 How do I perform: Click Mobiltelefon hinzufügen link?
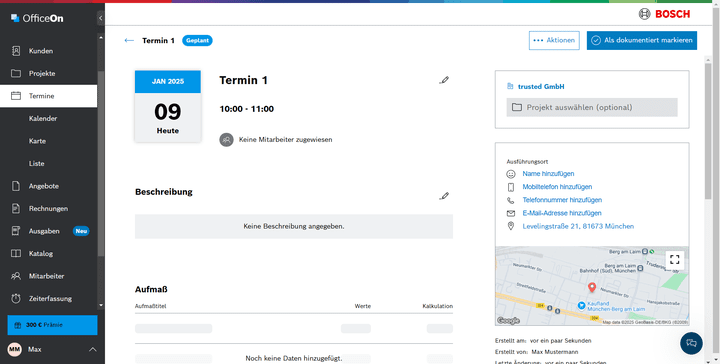pyautogui.click(x=557, y=187)
